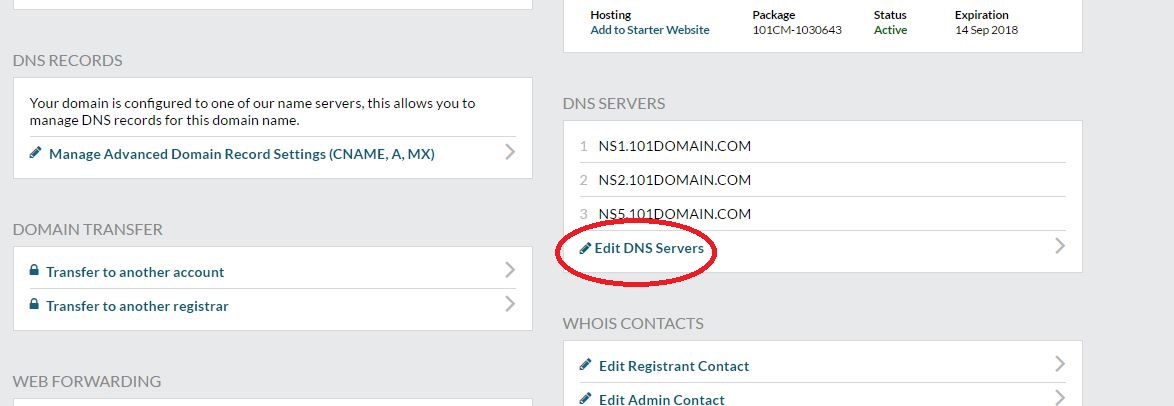Click the lock icon for Transfer to another registrar
Screen dimensions: 1174x406
34,304
